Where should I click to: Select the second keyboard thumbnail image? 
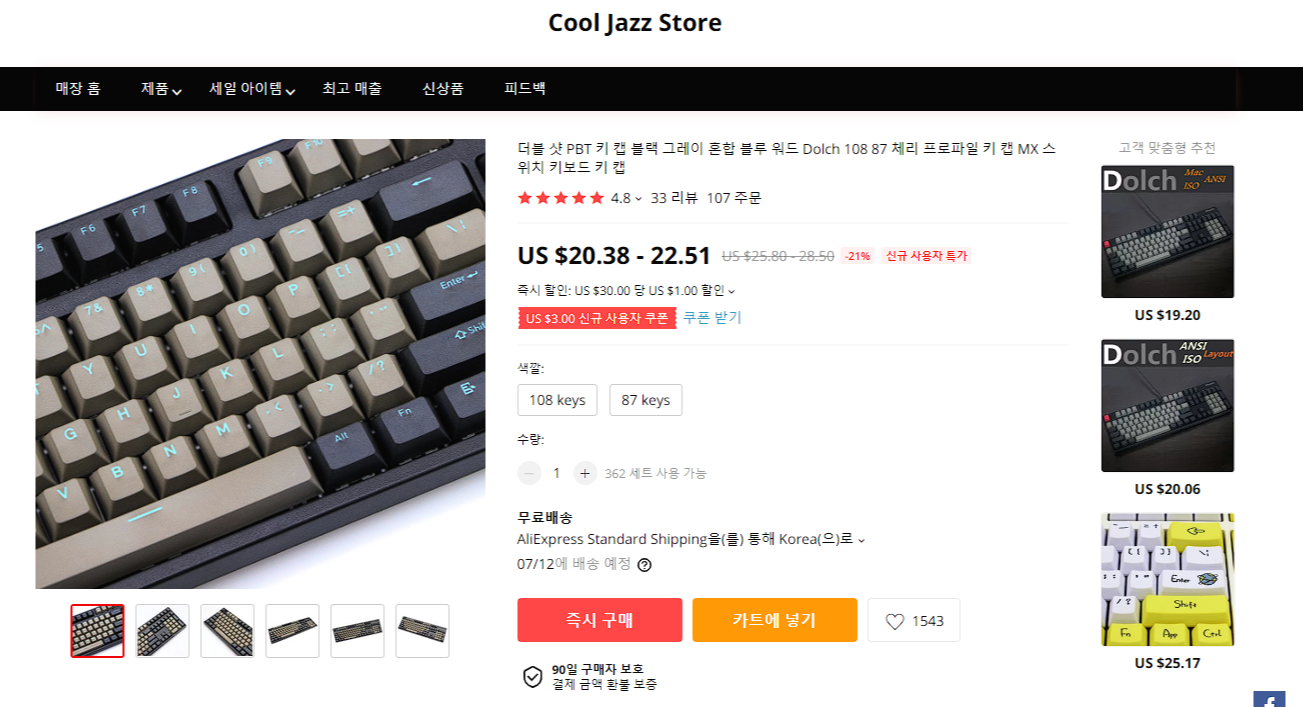162,631
